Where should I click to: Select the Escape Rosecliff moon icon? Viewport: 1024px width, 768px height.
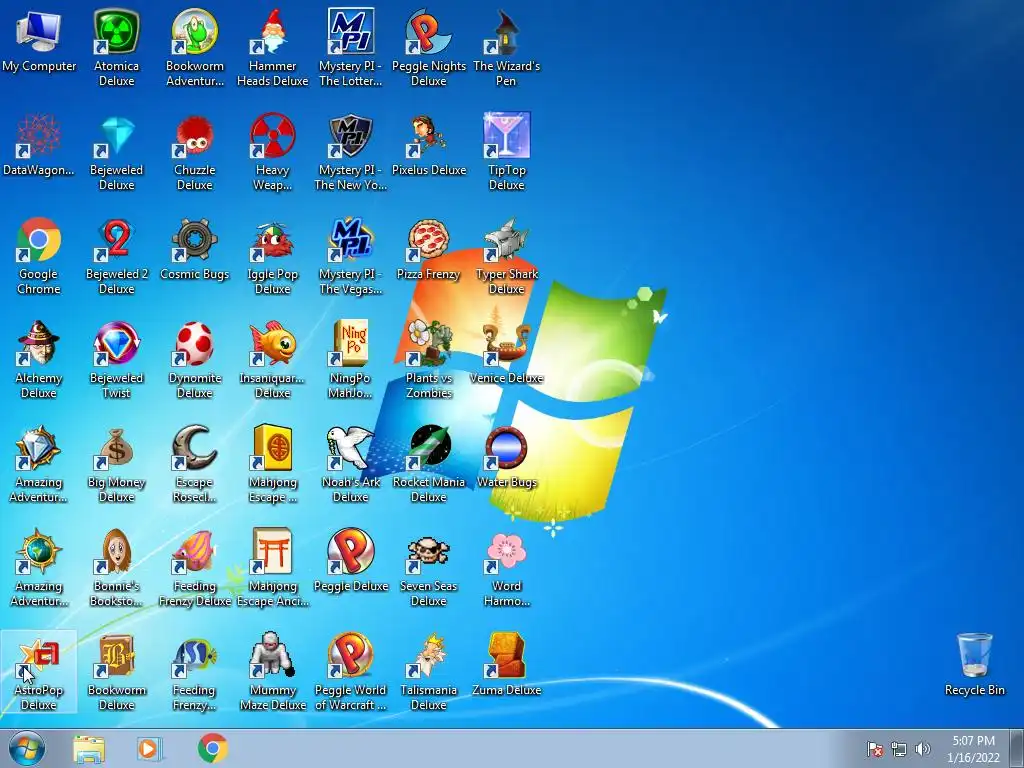tap(195, 447)
